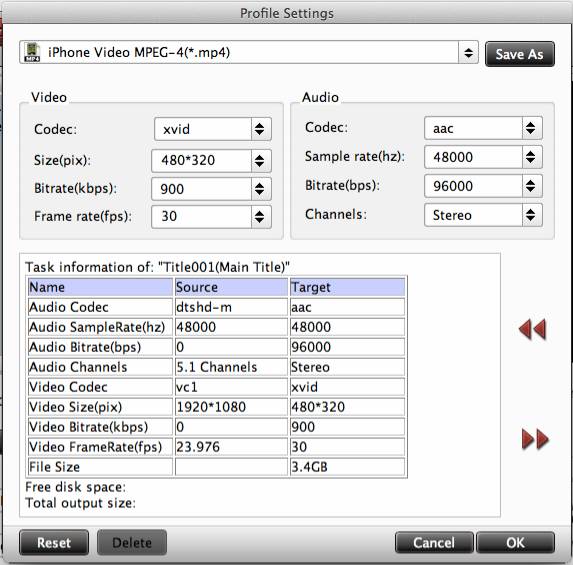Select the Audio SampleRate(hz) row name
The image size is (573, 565).
[100, 327]
